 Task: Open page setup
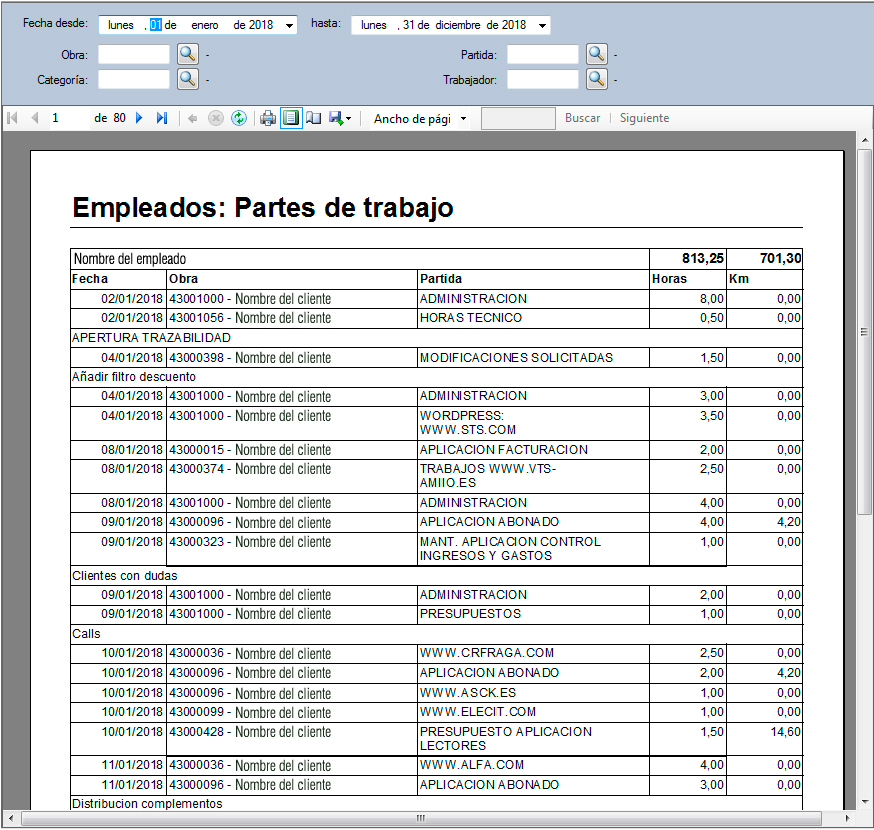click(x=314, y=118)
